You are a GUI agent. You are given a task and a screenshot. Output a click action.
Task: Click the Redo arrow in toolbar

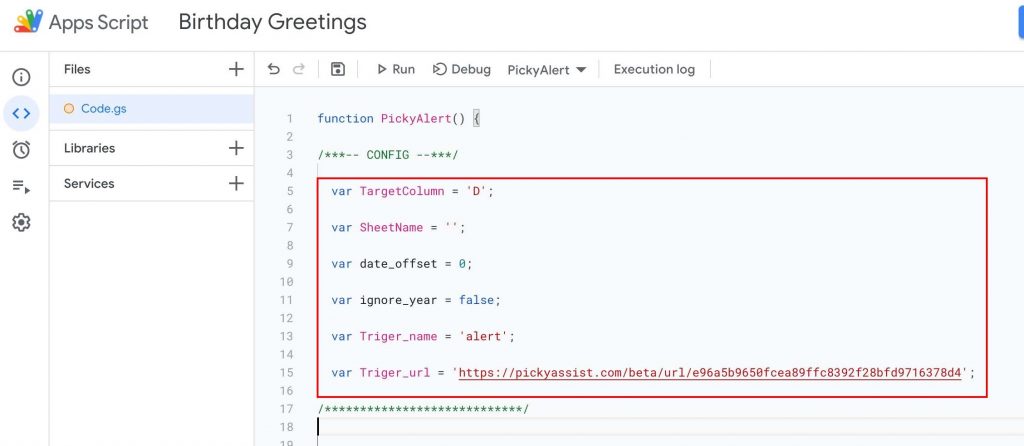pos(298,69)
